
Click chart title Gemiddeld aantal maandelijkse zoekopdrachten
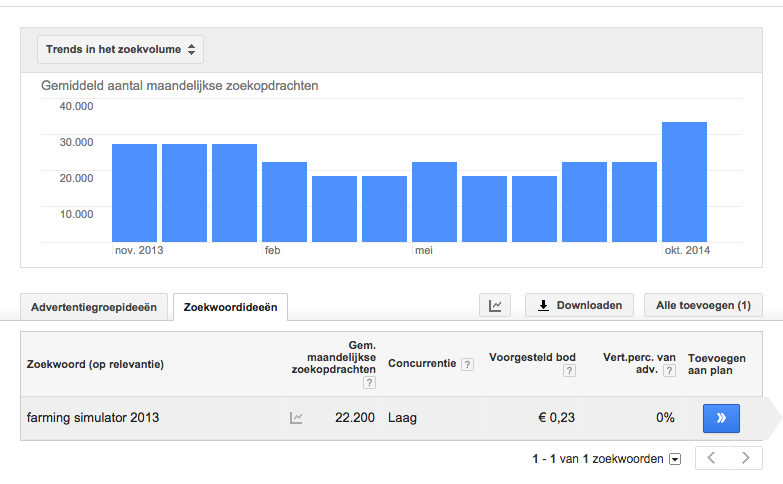click(180, 86)
